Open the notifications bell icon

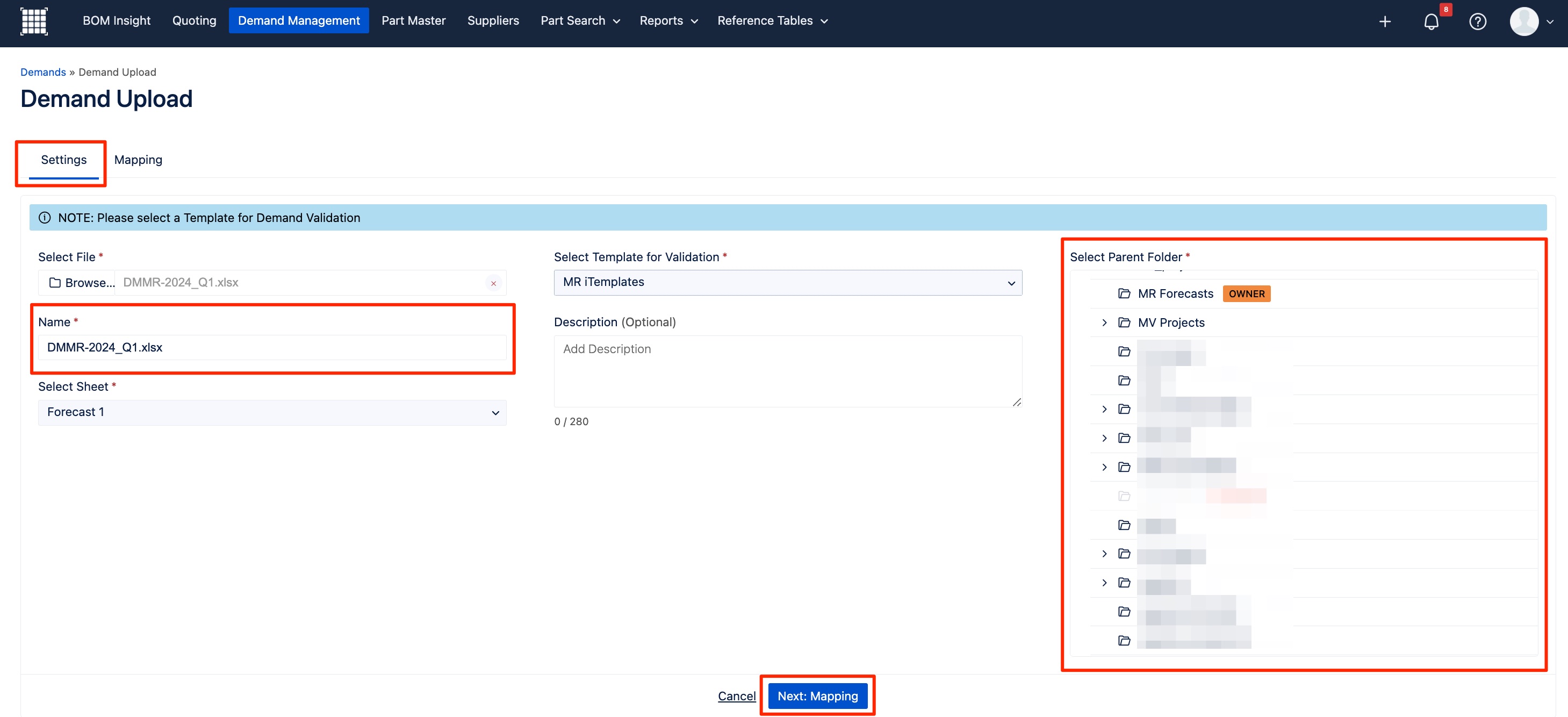[x=1431, y=22]
